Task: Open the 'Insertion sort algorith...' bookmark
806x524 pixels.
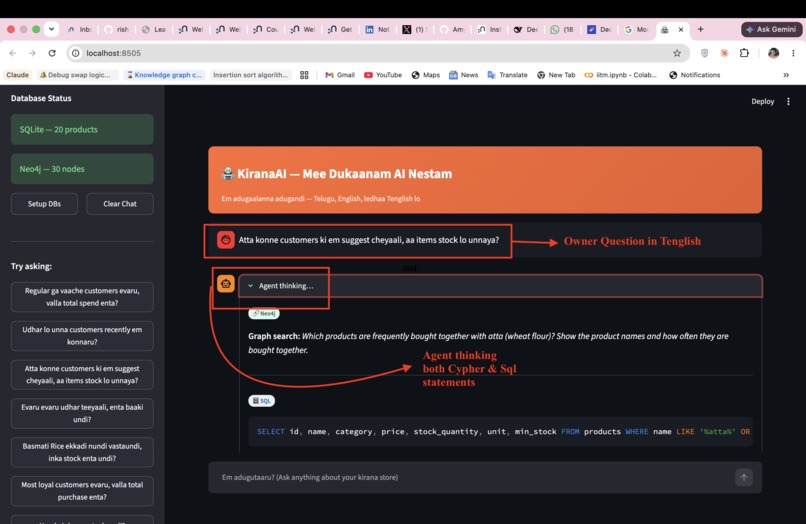Action: [x=250, y=75]
